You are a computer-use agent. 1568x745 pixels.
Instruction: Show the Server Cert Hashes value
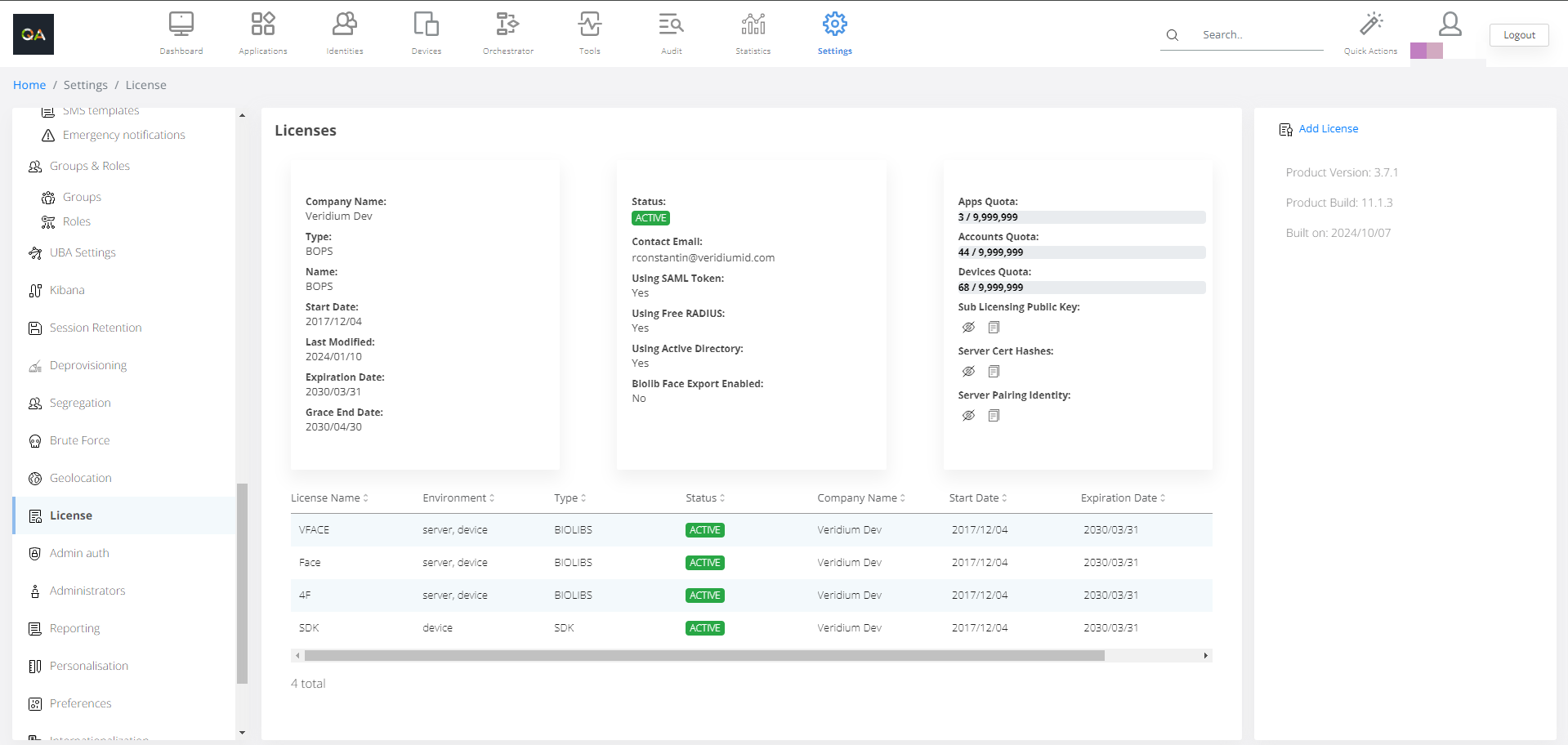coord(968,372)
